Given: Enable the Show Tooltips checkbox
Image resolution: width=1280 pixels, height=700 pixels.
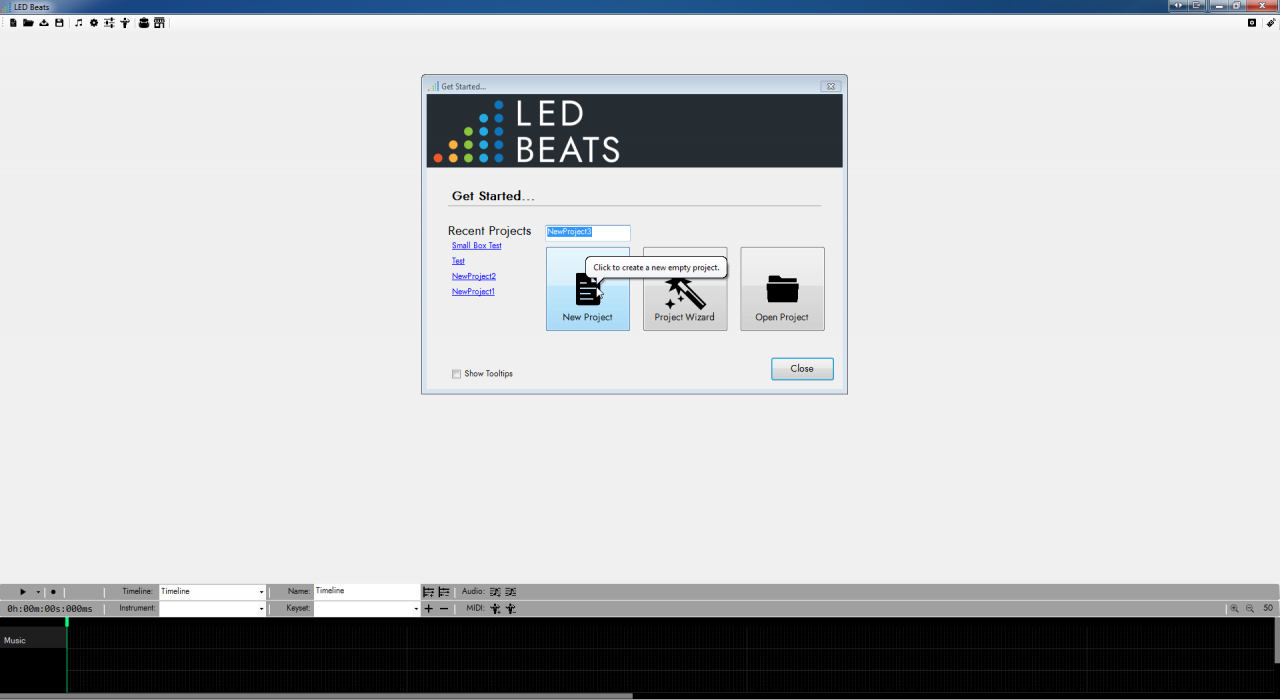Looking at the screenshot, I should (x=456, y=374).
